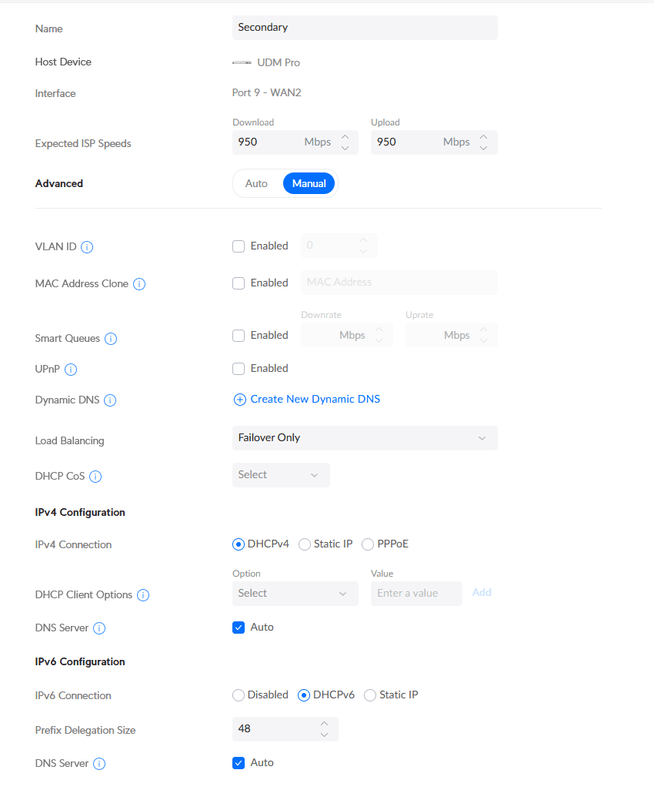
Task: Show the DHCP CoS info tooltip
Action: 95,477
